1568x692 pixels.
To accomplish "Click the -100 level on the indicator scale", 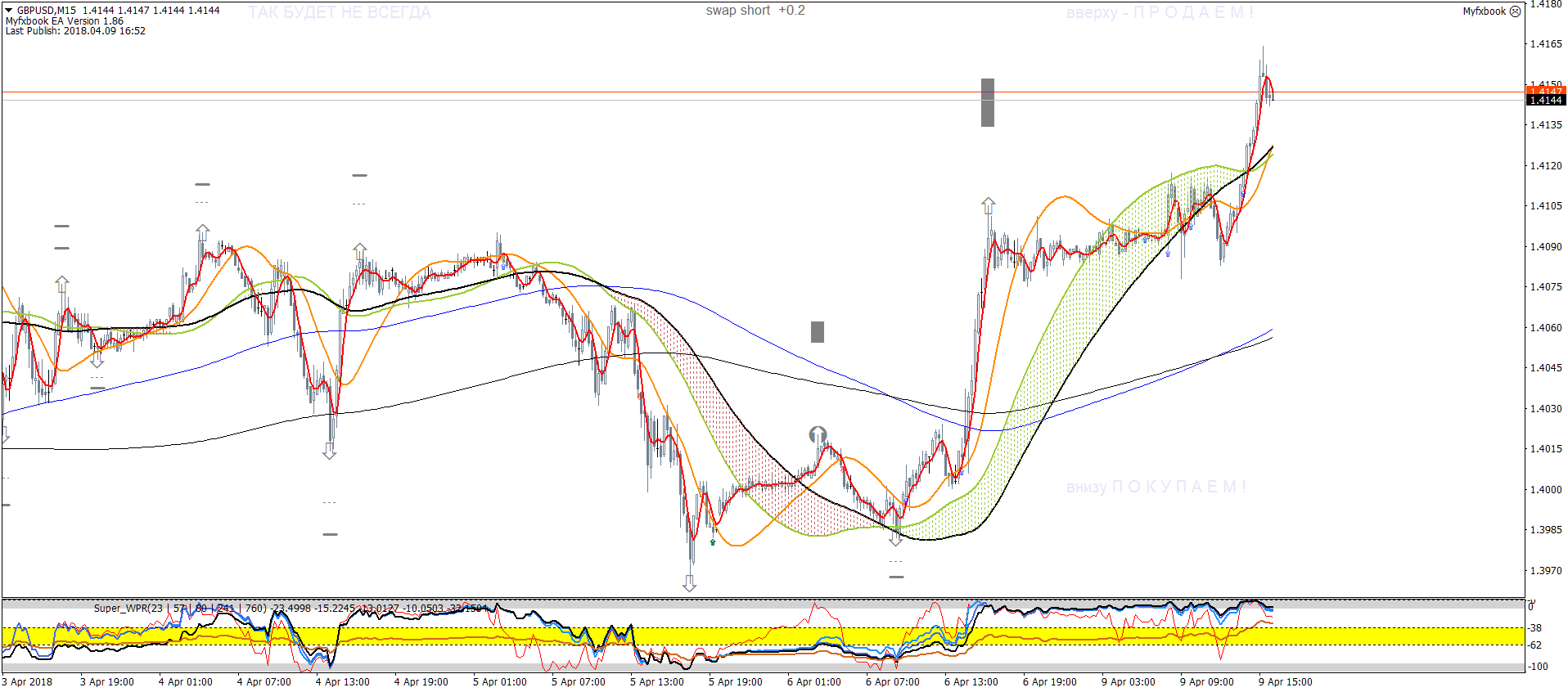I will tap(1538, 667).
